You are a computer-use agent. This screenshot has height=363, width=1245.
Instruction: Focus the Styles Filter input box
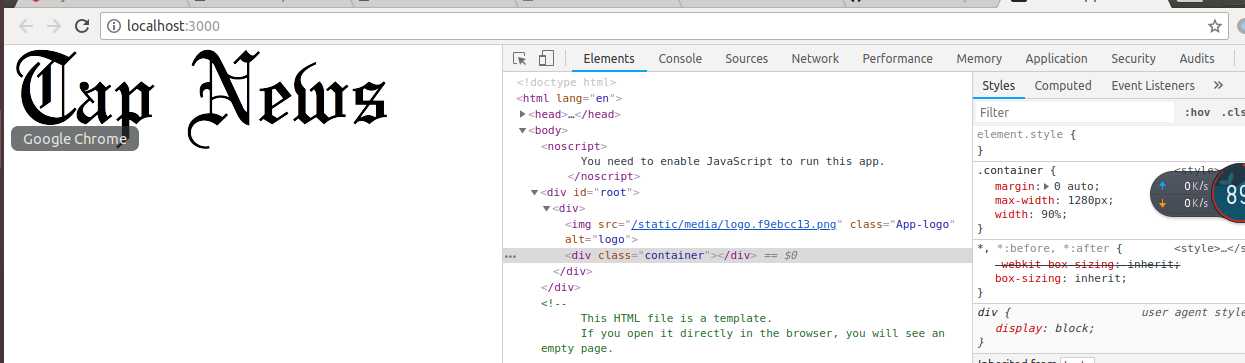(1074, 112)
